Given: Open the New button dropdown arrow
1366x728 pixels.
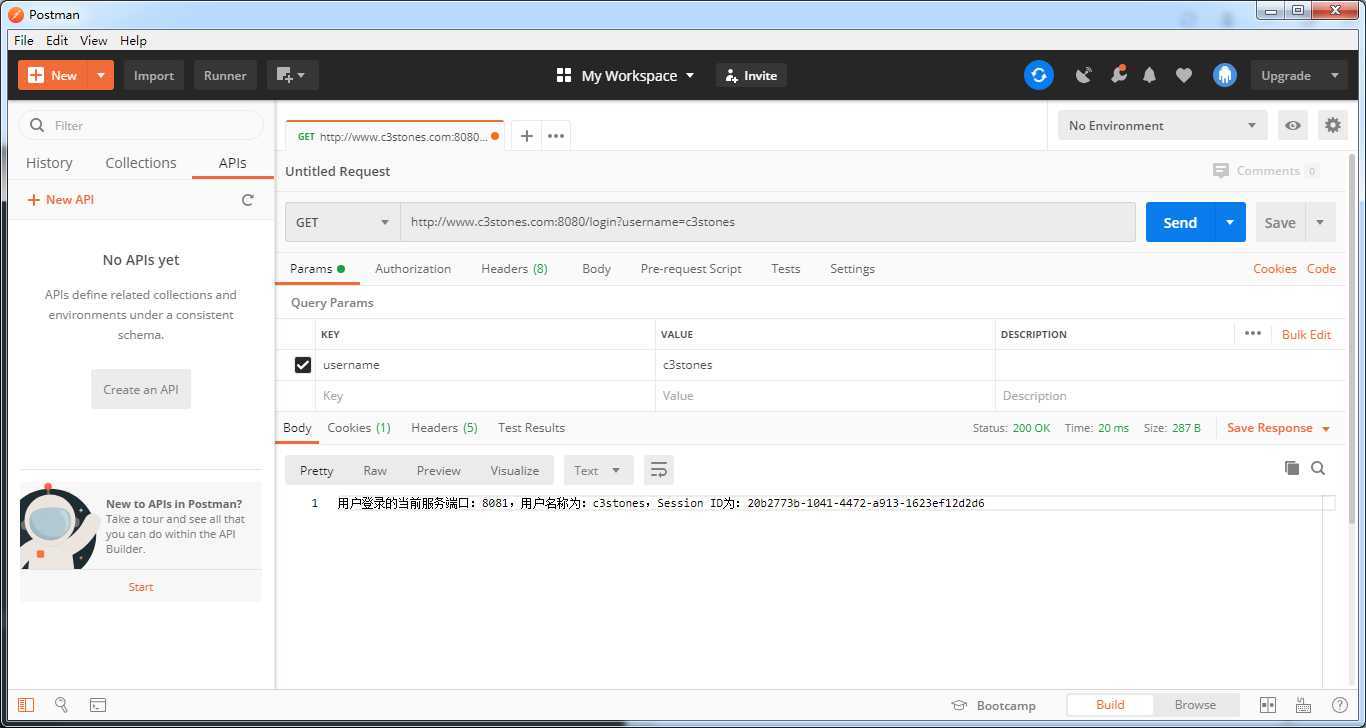Looking at the screenshot, I should [101, 75].
